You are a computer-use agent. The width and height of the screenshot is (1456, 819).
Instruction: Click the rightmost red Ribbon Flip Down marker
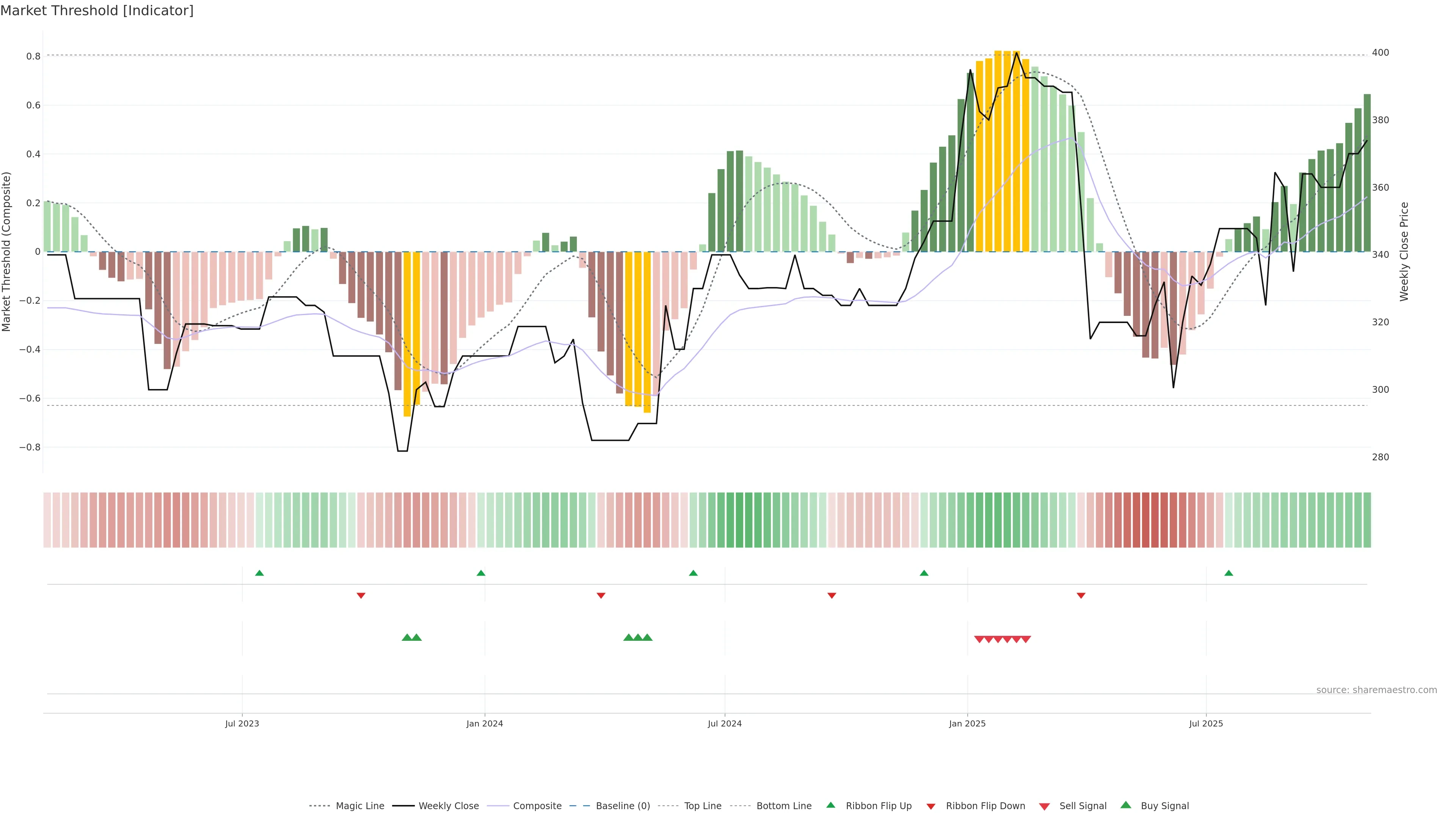1081,595
